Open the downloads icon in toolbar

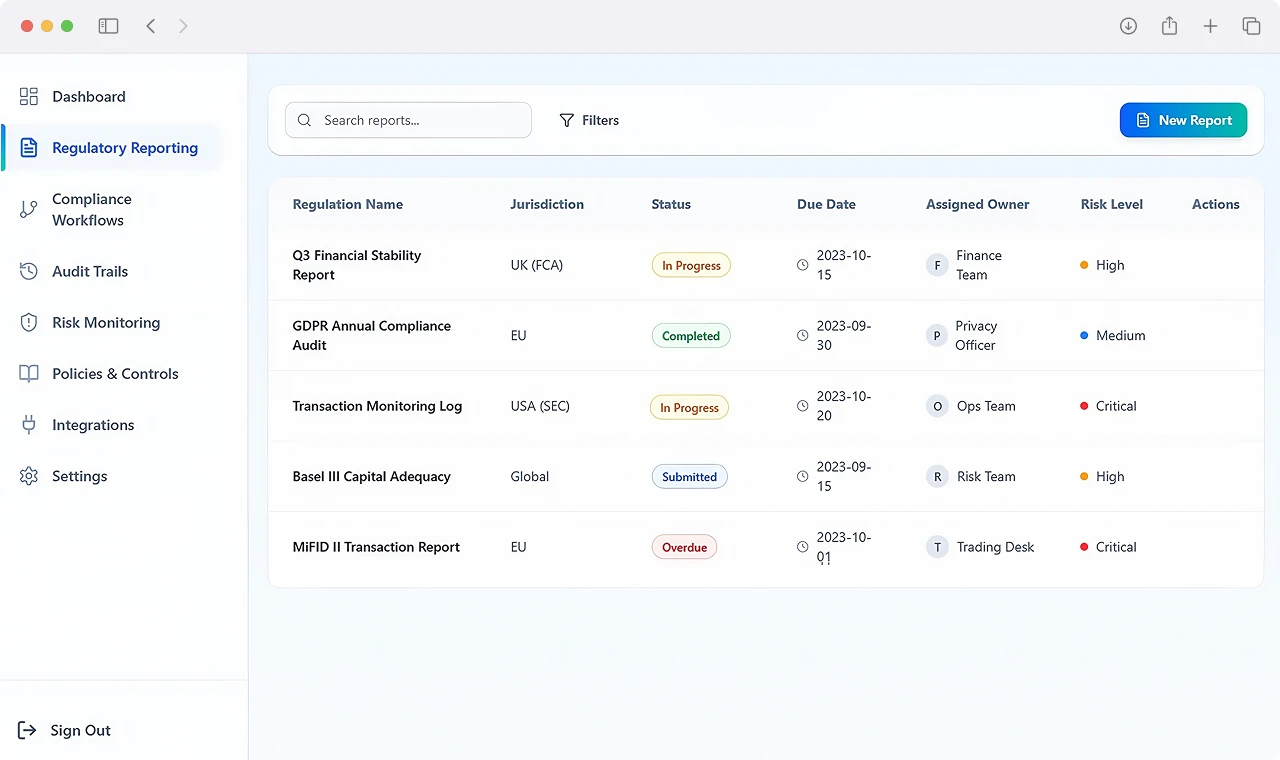pyautogui.click(x=1128, y=26)
